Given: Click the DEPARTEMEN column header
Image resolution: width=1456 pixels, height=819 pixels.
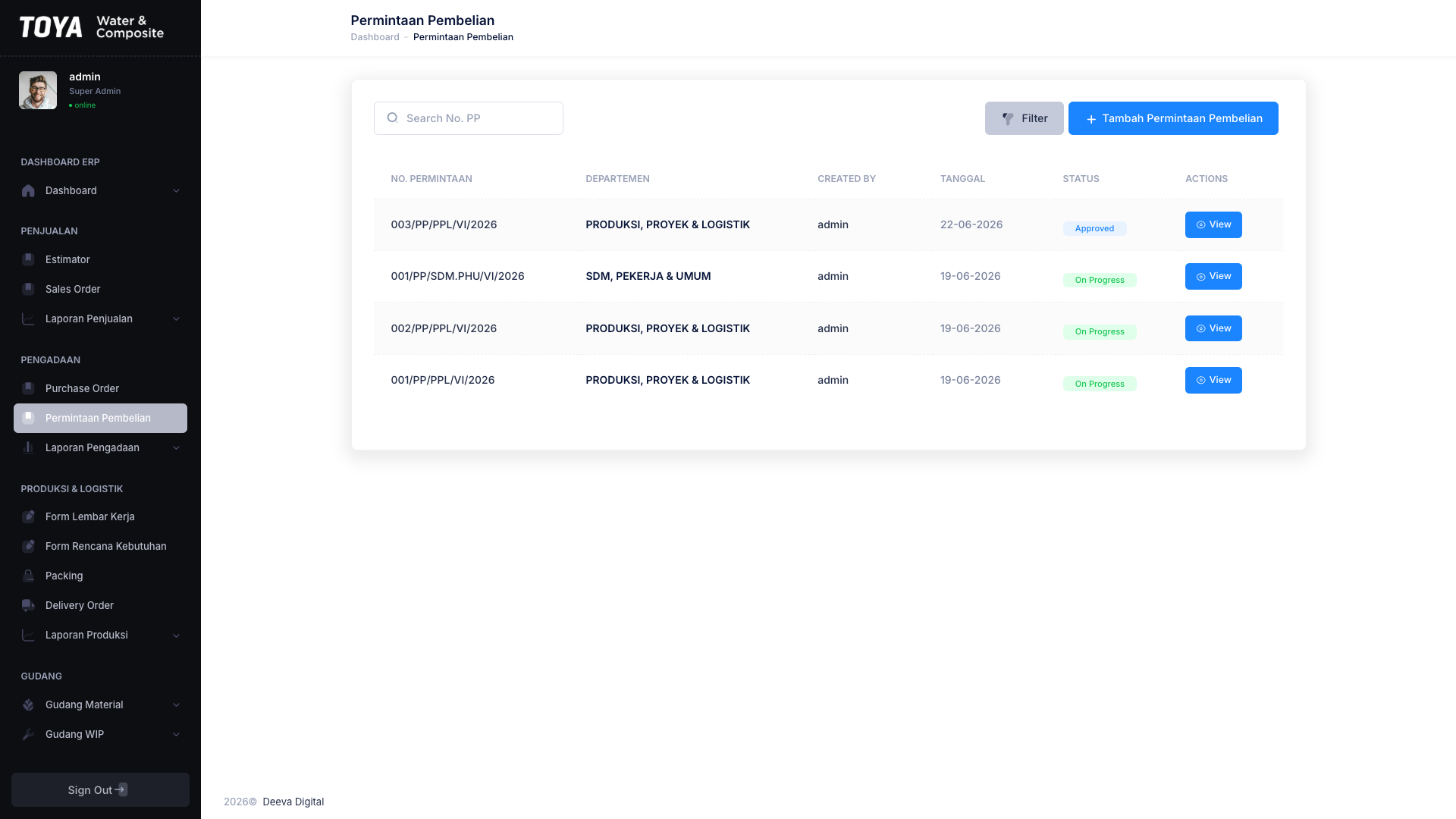Looking at the screenshot, I should [x=617, y=179].
